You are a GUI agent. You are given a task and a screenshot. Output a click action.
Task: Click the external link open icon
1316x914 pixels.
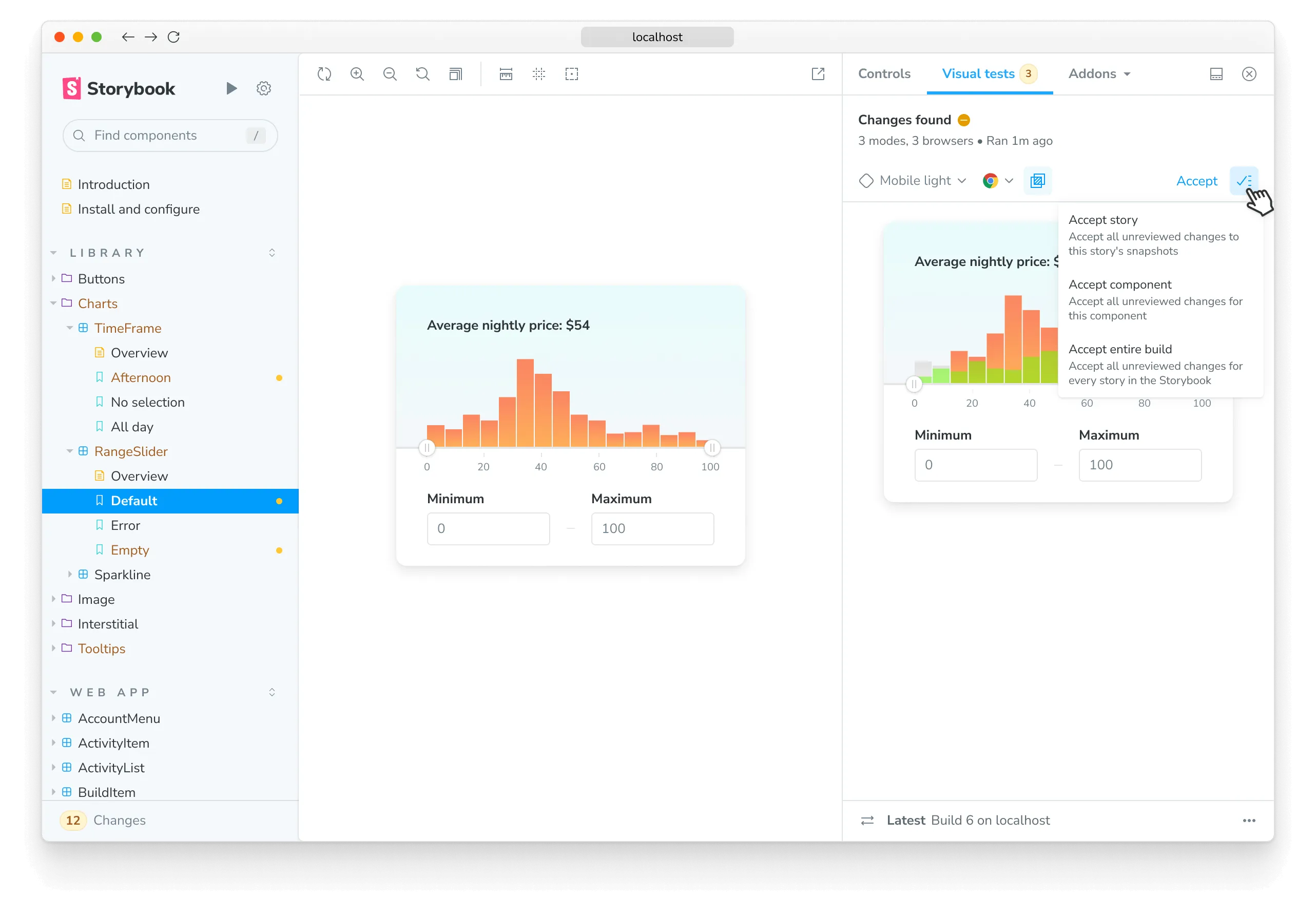(818, 74)
